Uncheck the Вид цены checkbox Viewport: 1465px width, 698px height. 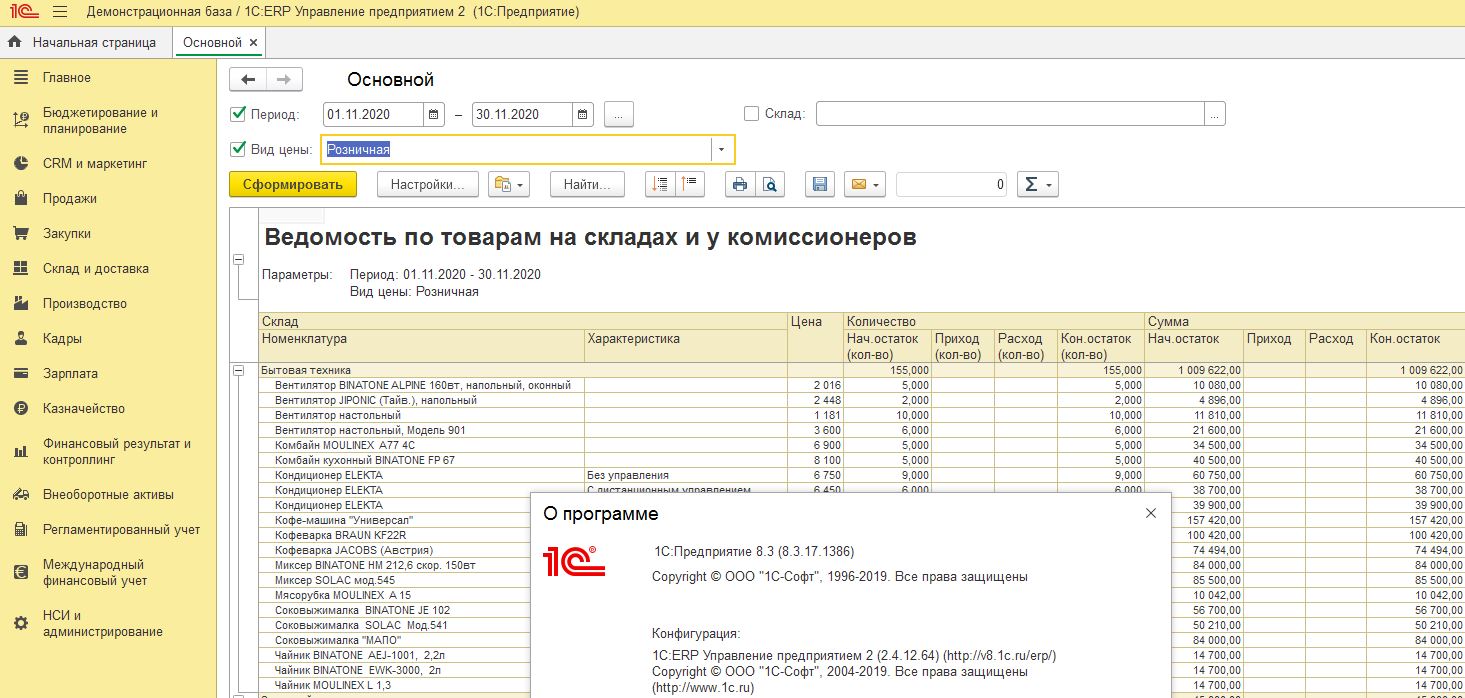pyautogui.click(x=238, y=149)
